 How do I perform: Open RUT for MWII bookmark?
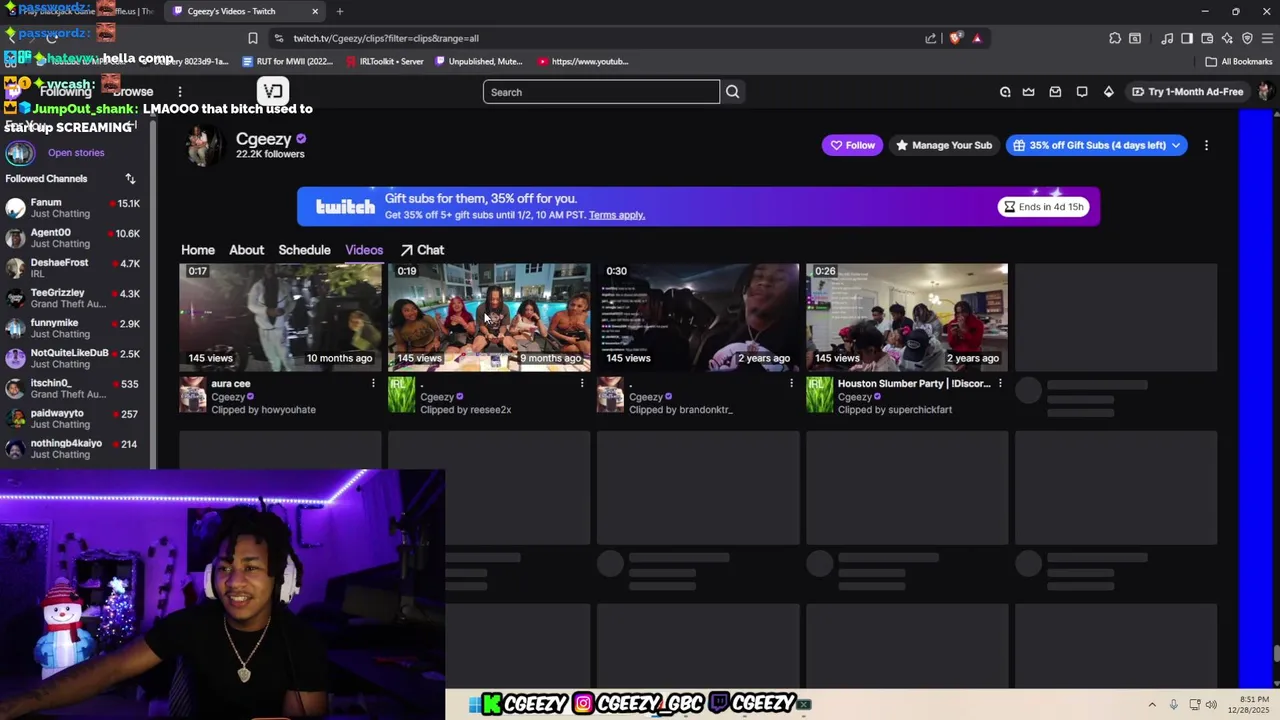tap(287, 61)
